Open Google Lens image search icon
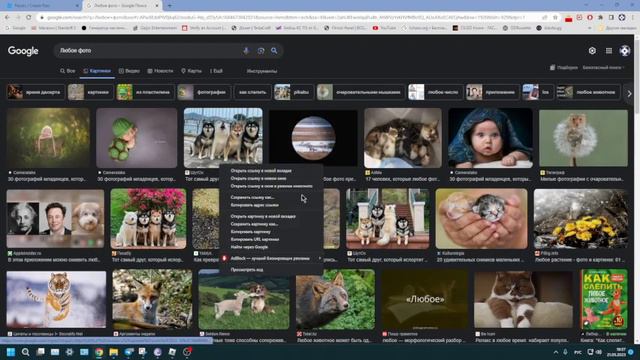This screenshot has width=640, height=360. (261, 51)
